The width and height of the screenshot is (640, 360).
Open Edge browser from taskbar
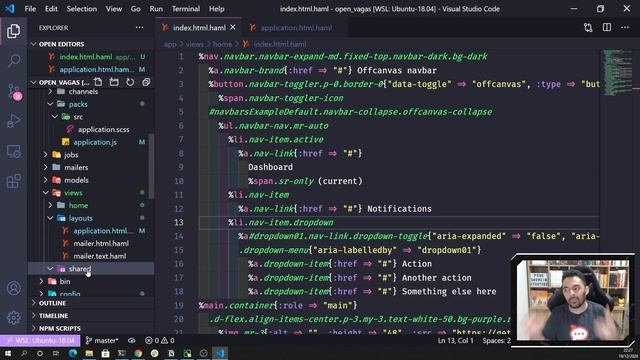coord(73,353)
